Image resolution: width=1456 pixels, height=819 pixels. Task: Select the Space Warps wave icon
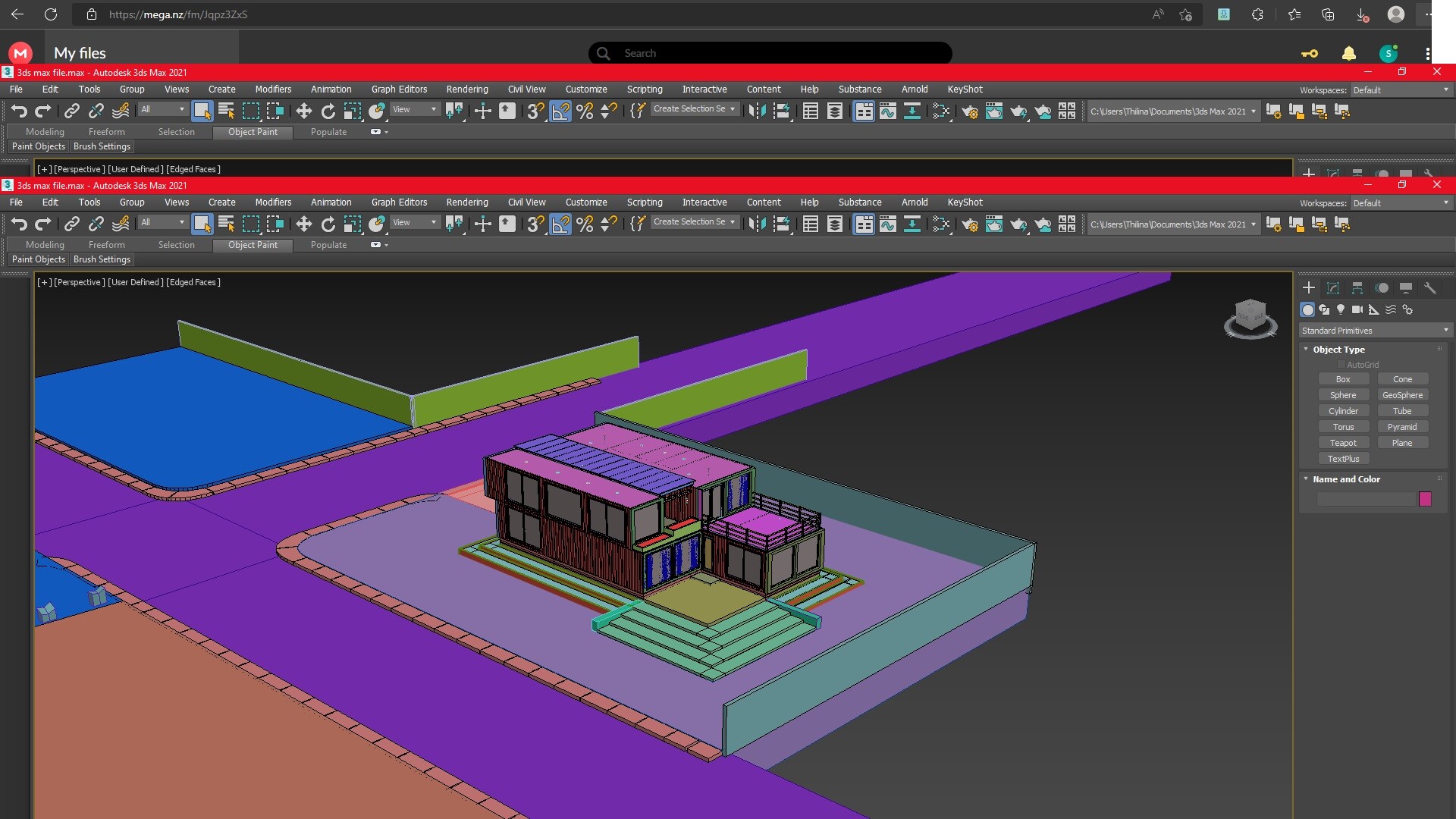1391,309
